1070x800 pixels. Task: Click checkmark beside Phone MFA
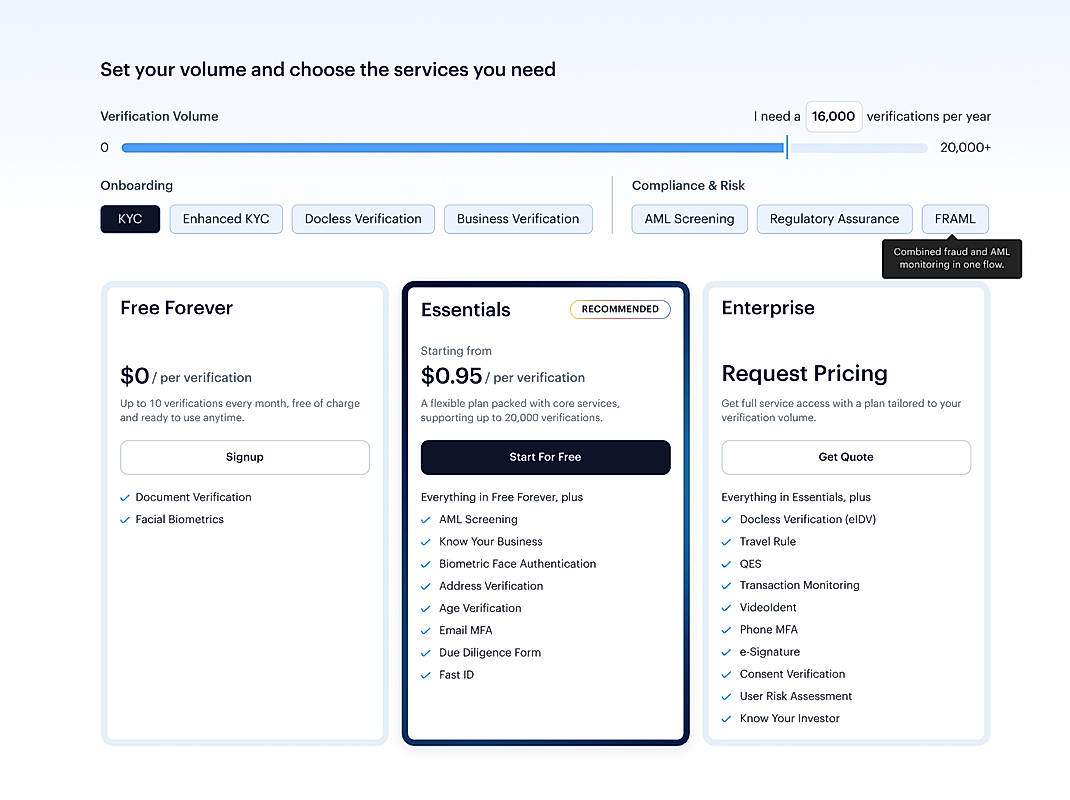tap(726, 630)
